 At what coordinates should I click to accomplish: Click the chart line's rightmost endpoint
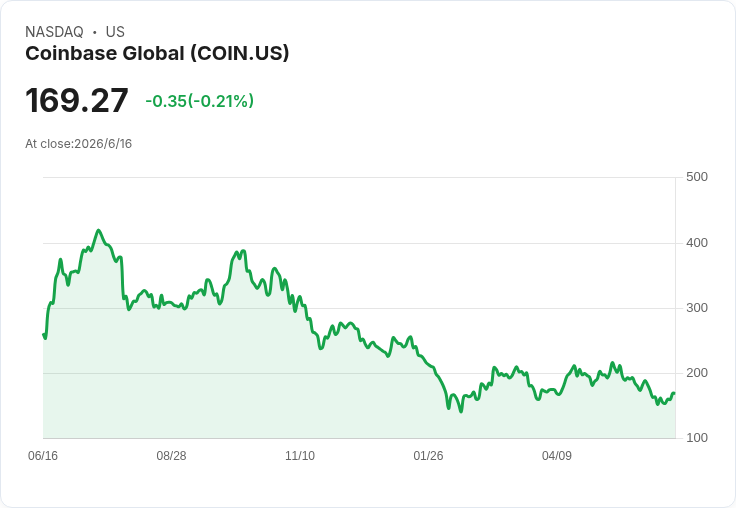[x=675, y=393]
